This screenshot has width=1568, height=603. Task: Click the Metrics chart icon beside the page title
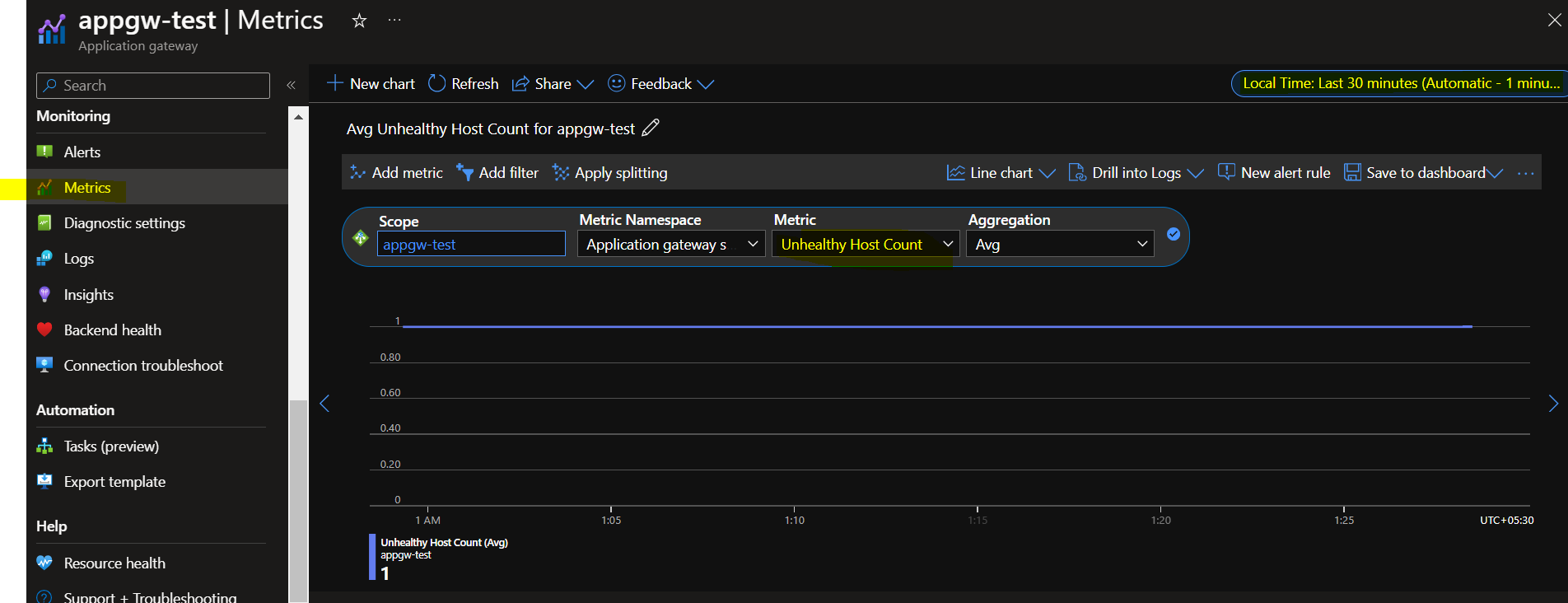click(52, 30)
